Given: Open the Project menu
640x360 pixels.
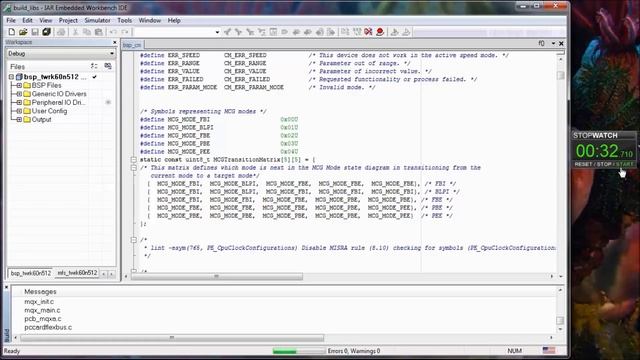Looking at the screenshot, I should pos(68,20).
